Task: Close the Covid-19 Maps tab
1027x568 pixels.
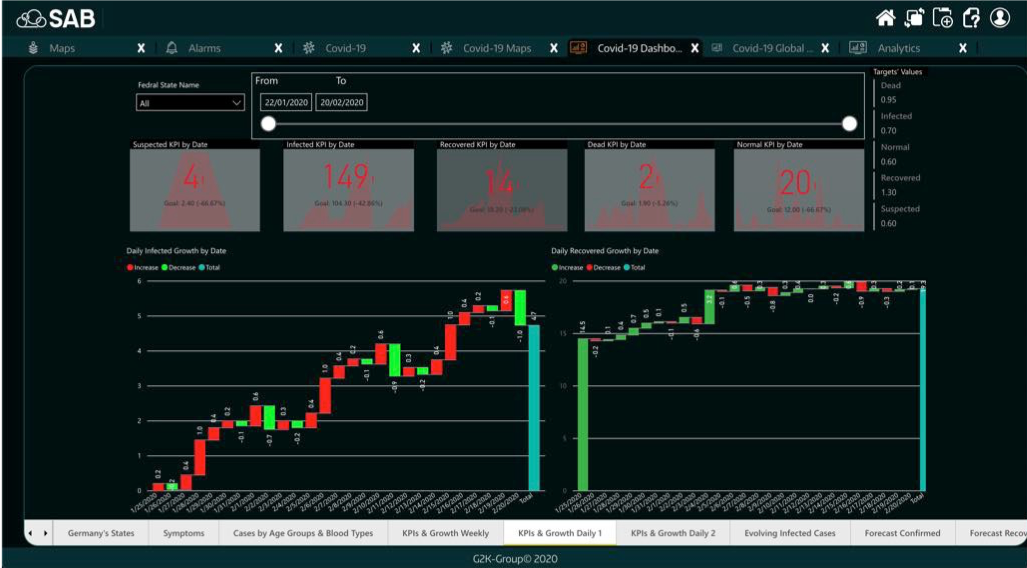Action: 553,48
